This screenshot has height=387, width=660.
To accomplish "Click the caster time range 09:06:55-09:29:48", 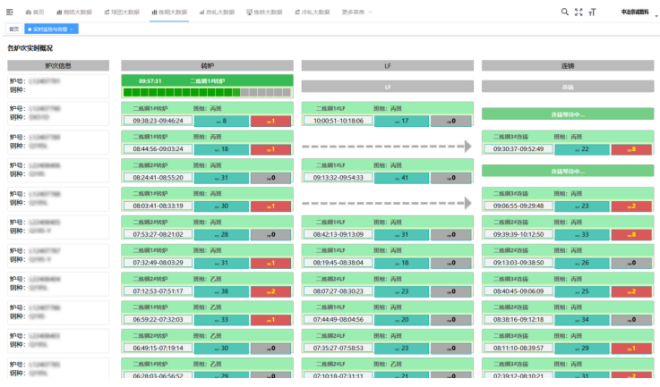I will [519, 206].
